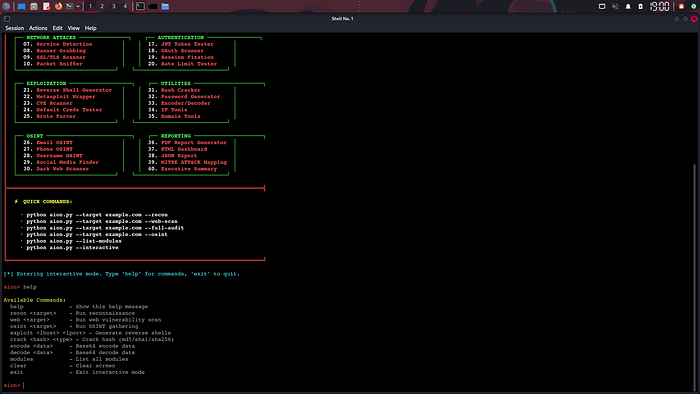Click the panel clock
Viewport: 700px width, 394px height.
[659, 6]
